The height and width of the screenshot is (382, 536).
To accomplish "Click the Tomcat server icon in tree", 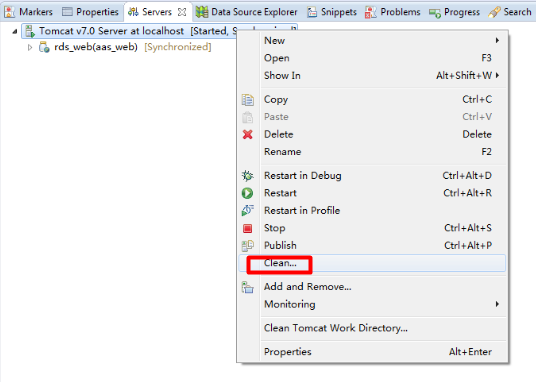I will (x=30, y=31).
